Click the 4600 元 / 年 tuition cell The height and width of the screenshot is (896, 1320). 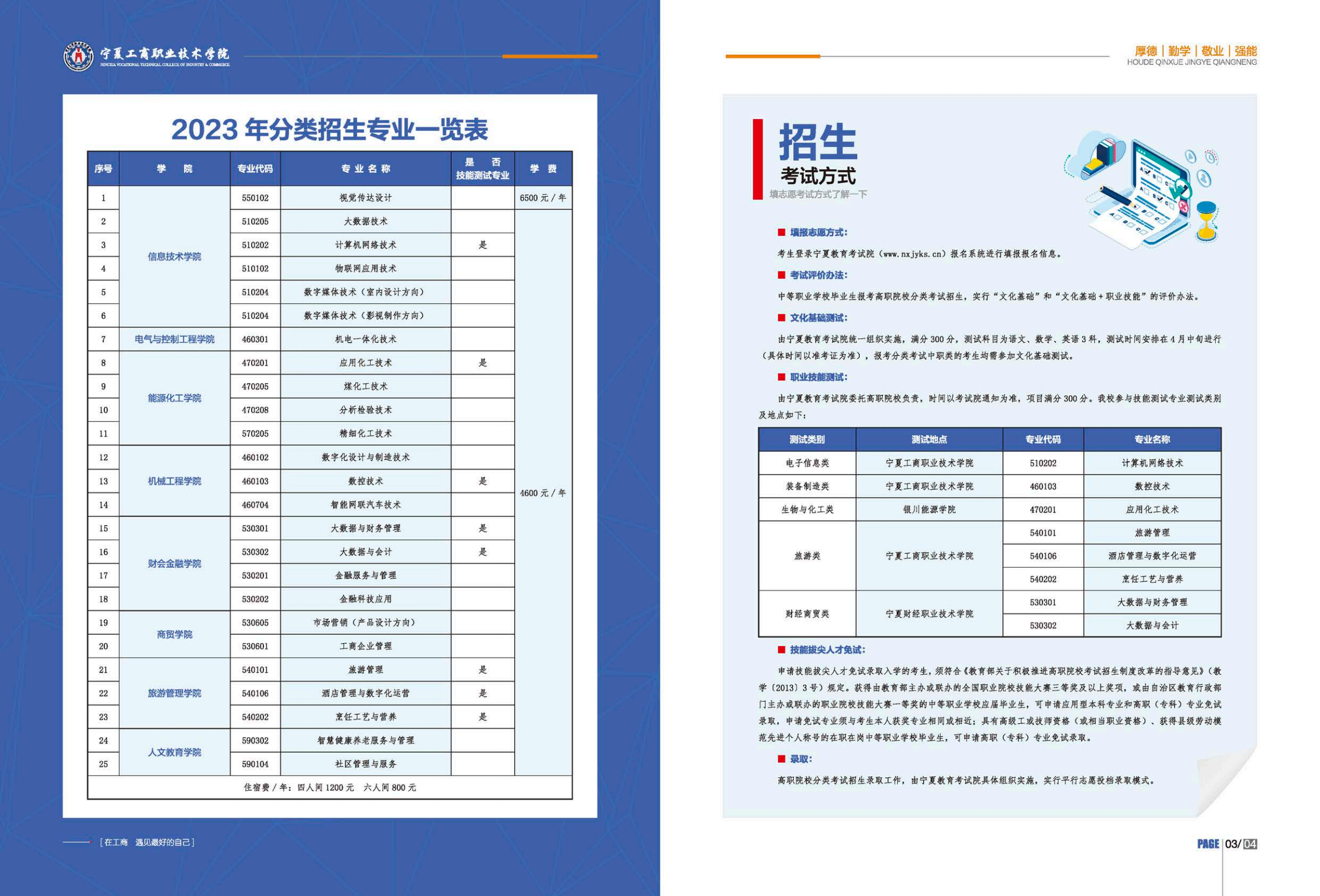[543, 492]
